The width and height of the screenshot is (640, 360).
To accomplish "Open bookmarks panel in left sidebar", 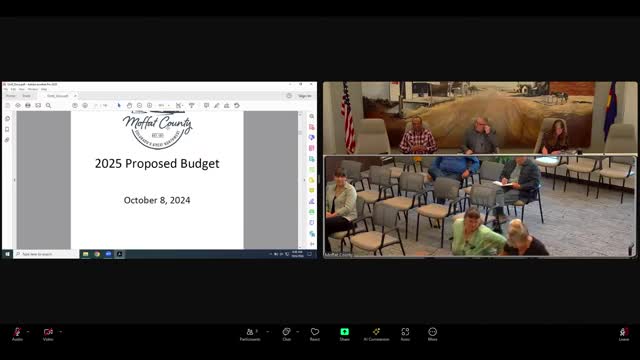I will pos(7,129).
